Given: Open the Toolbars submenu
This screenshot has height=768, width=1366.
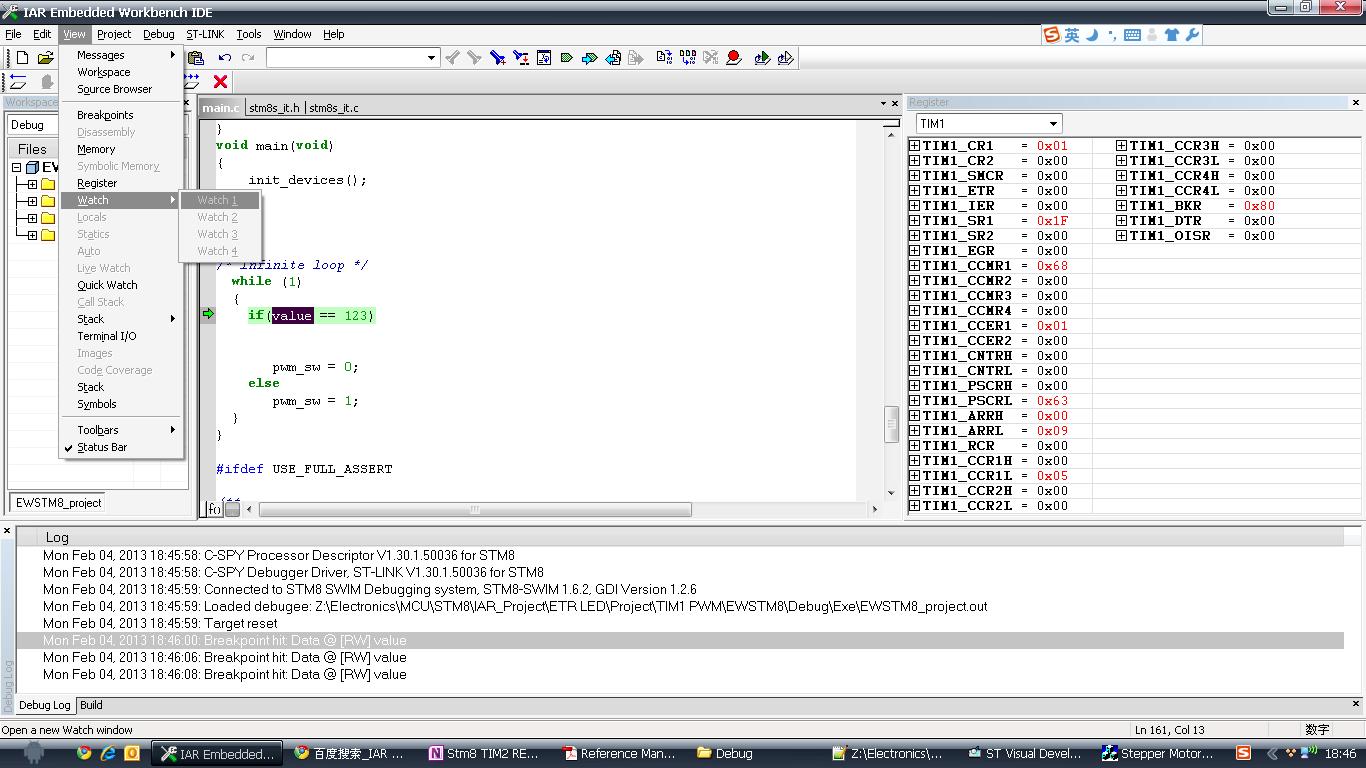Looking at the screenshot, I should [x=120, y=430].
